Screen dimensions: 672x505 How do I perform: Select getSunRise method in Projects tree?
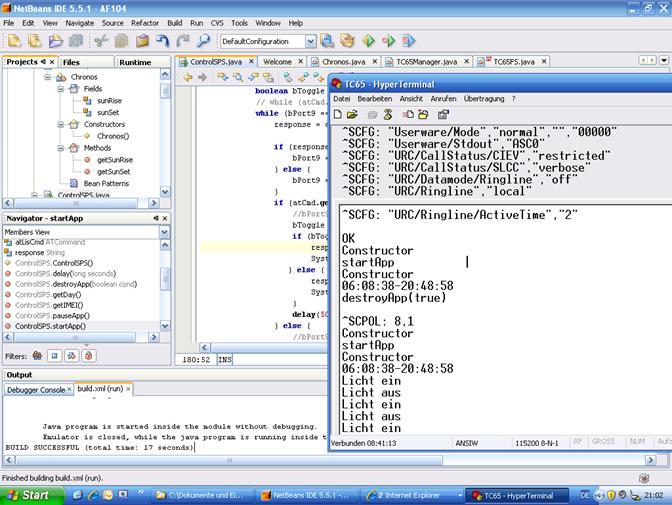pyautogui.click(x=113, y=159)
